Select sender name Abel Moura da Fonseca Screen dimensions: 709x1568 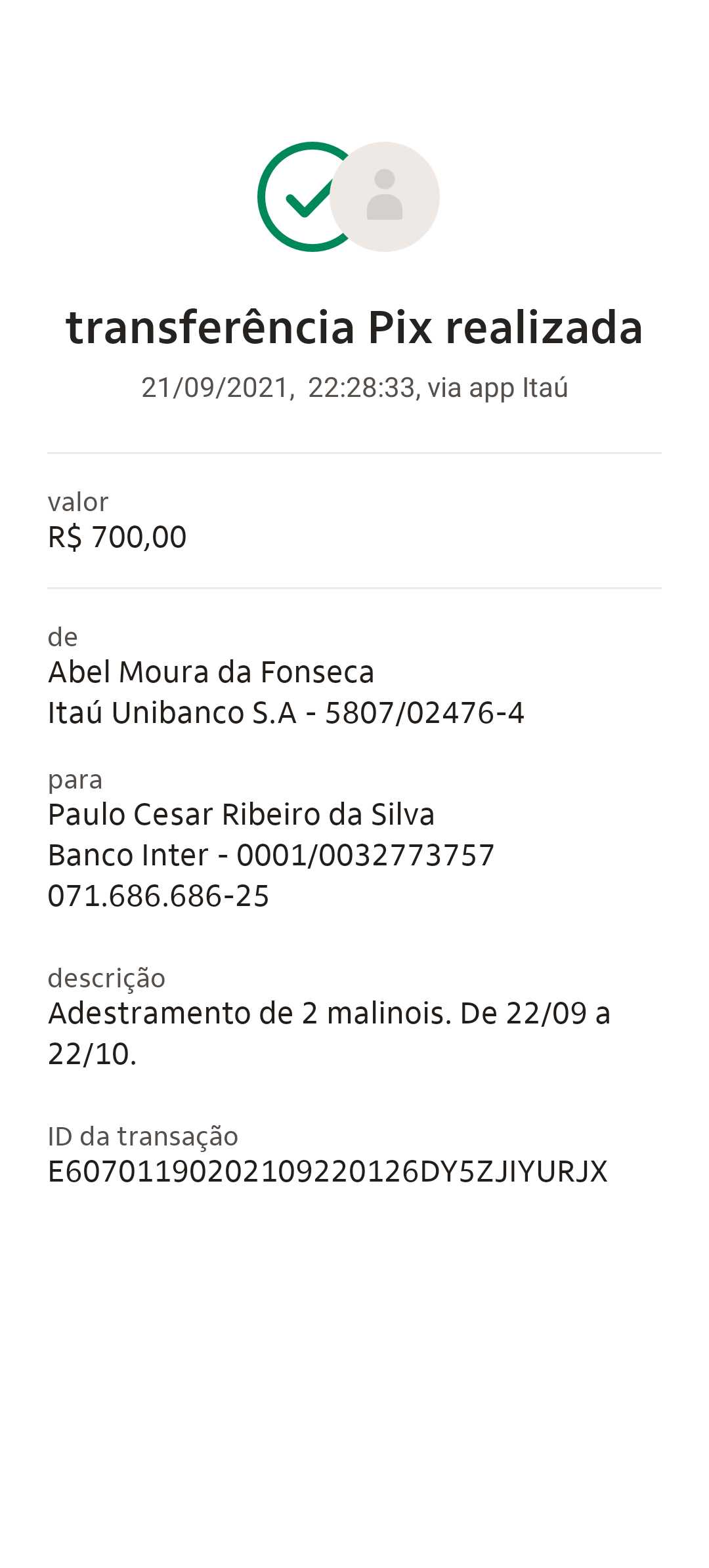pyautogui.click(x=211, y=672)
